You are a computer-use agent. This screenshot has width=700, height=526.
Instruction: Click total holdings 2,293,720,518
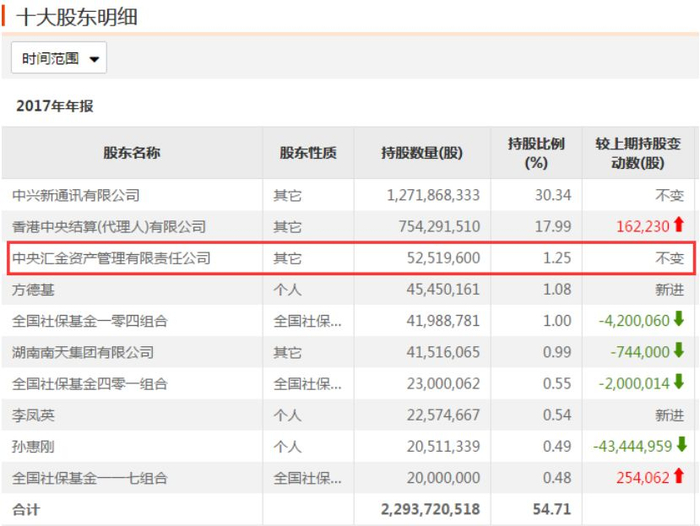click(x=430, y=509)
